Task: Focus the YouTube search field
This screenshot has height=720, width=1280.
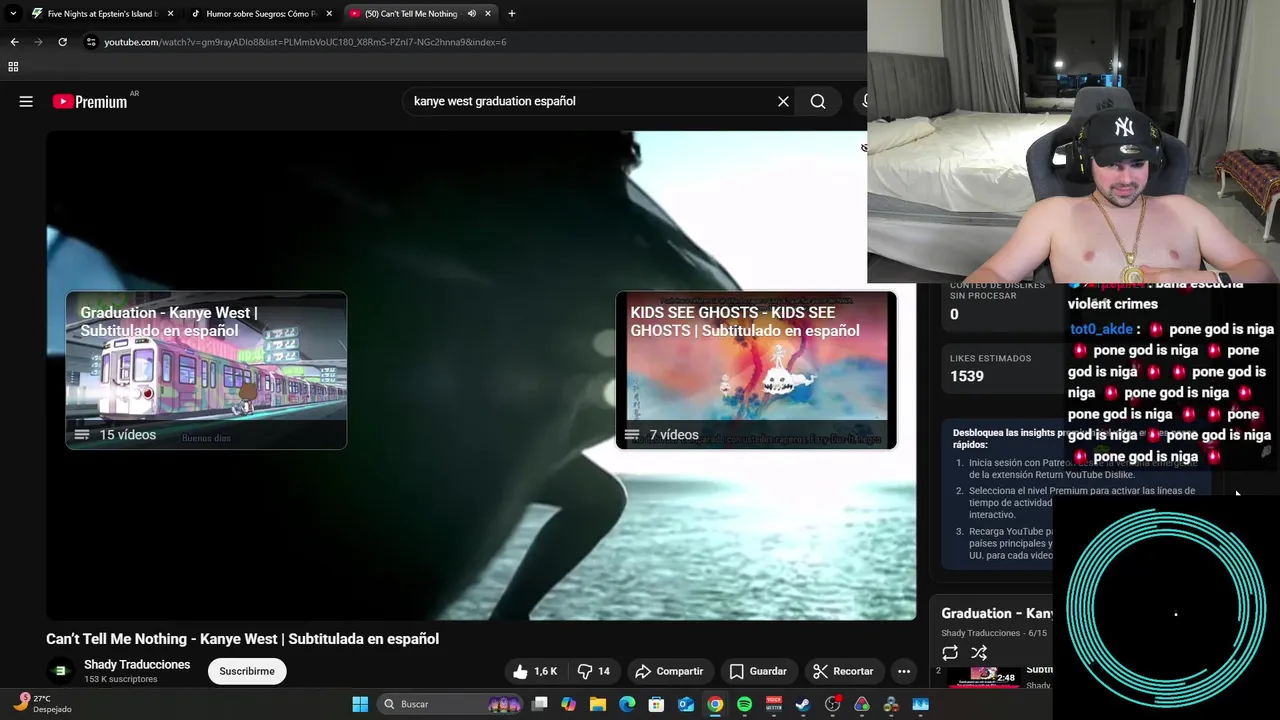Action: [x=590, y=101]
